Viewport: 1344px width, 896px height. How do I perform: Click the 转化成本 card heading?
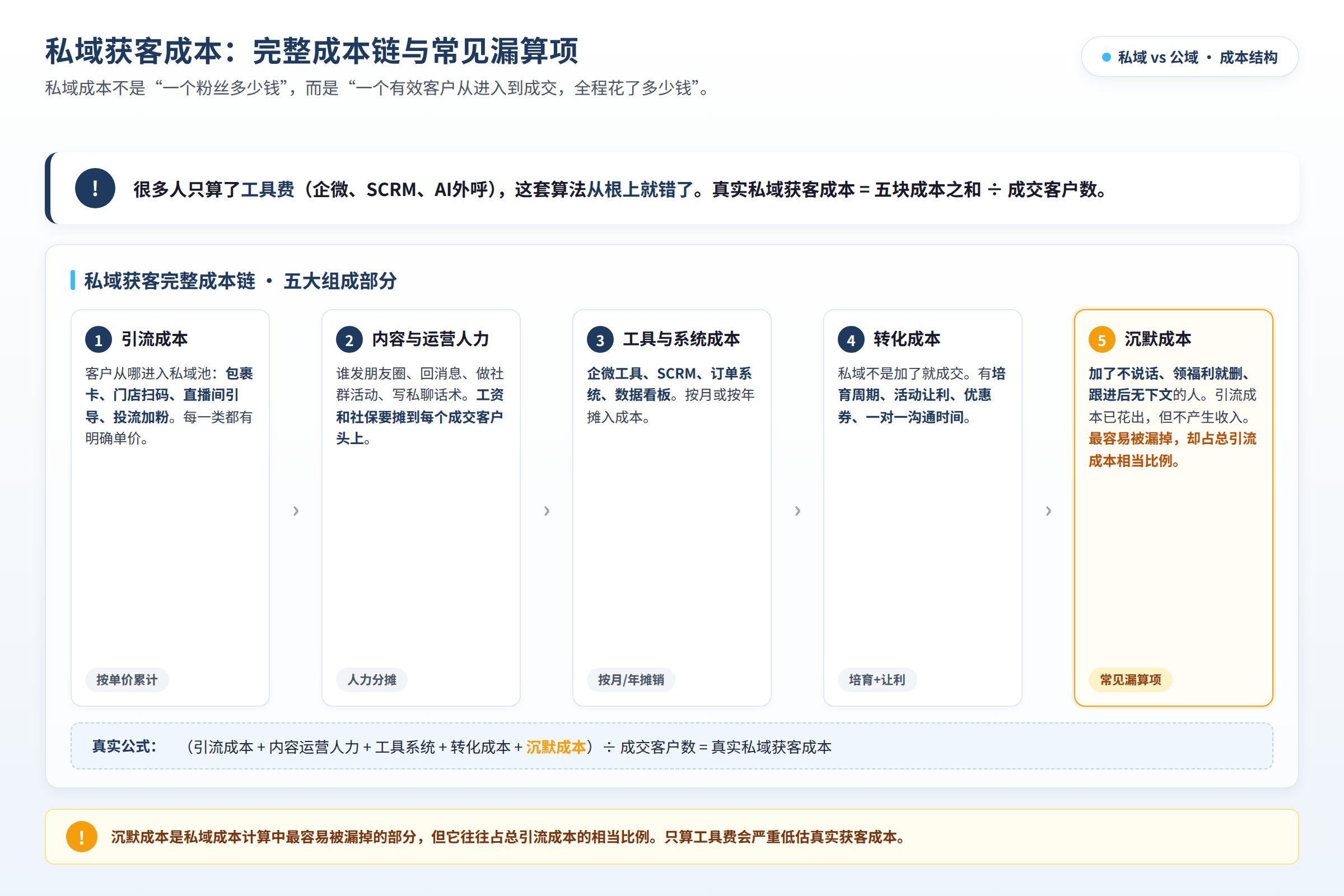click(x=907, y=339)
